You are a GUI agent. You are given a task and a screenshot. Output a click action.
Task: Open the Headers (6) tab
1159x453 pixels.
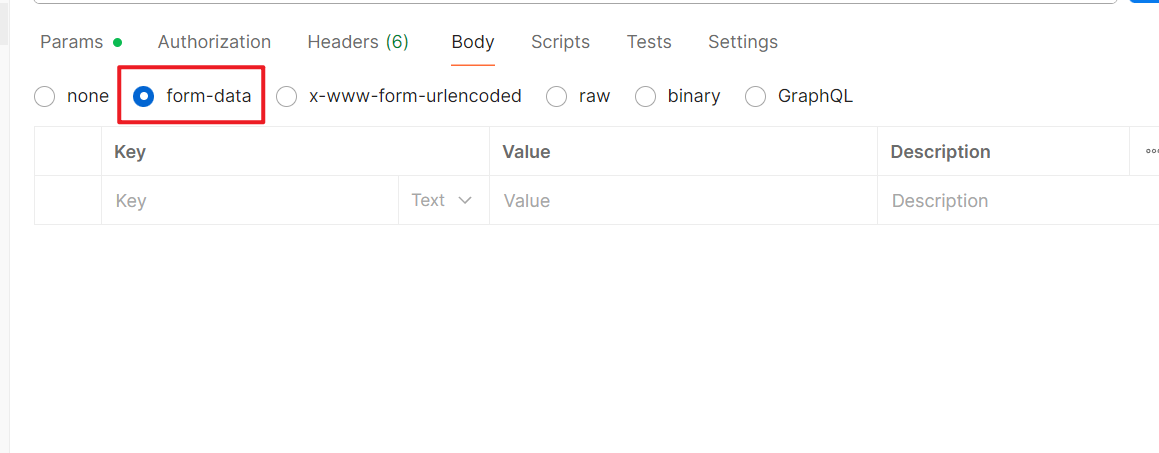pyautogui.click(x=358, y=42)
